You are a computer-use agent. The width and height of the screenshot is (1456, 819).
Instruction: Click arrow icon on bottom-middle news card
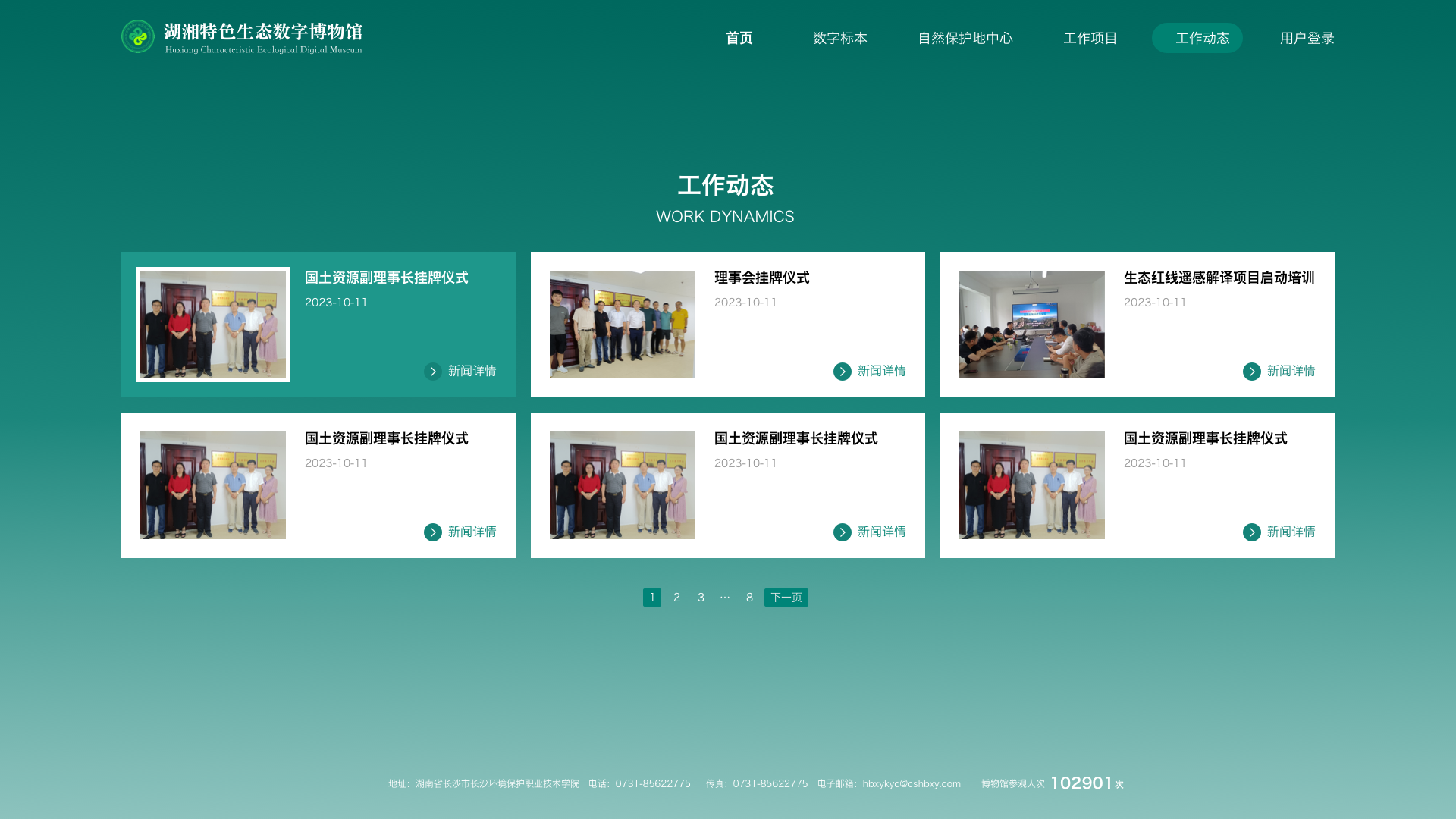click(842, 532)
